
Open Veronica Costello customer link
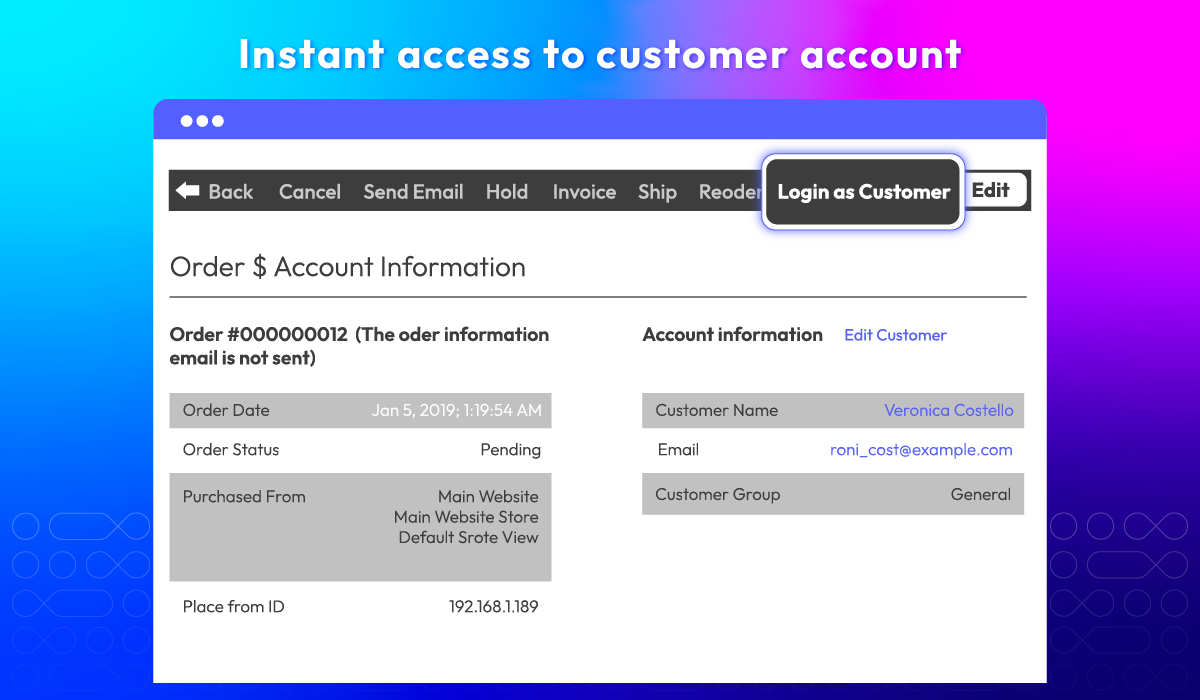pyautogui.click(x=948, y=410)
